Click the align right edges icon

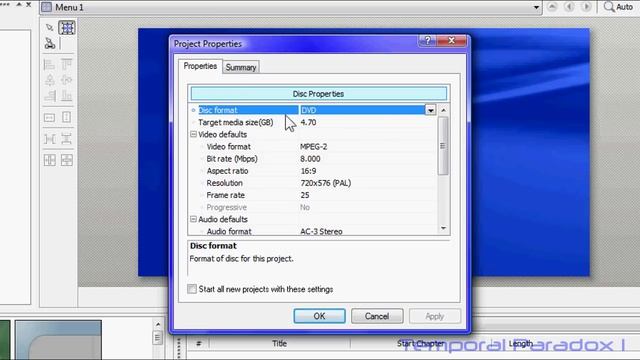point(49,96)
